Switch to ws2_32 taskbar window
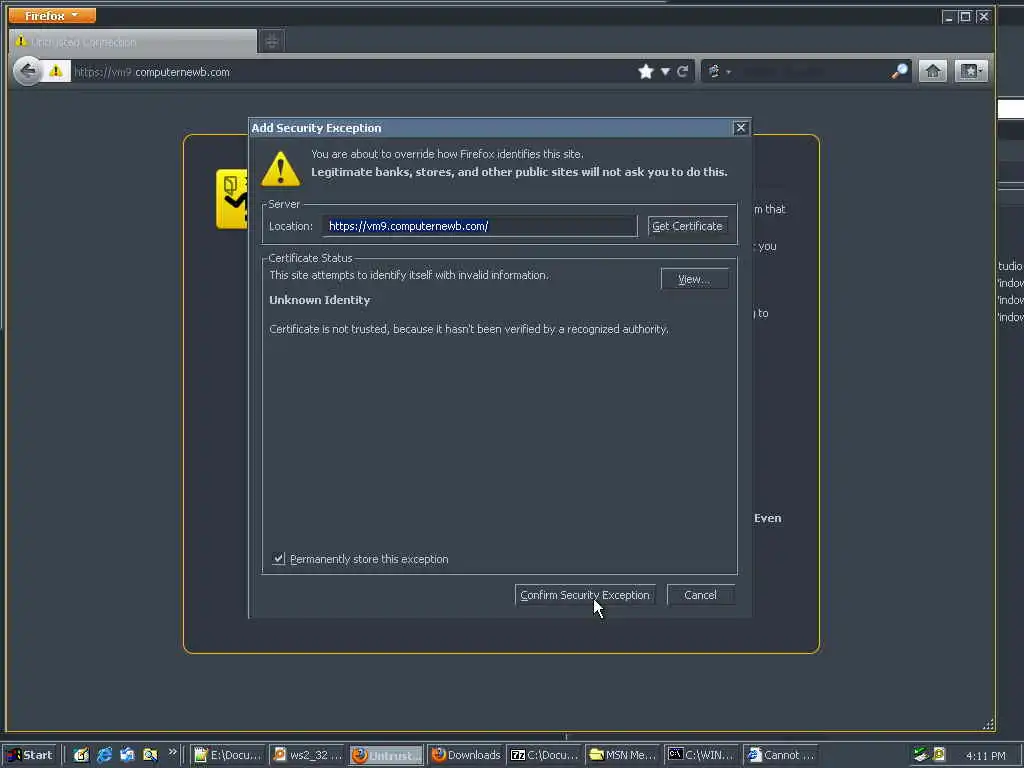The height and width of the screenshot is (768, 1024). [x=307, y=755]
